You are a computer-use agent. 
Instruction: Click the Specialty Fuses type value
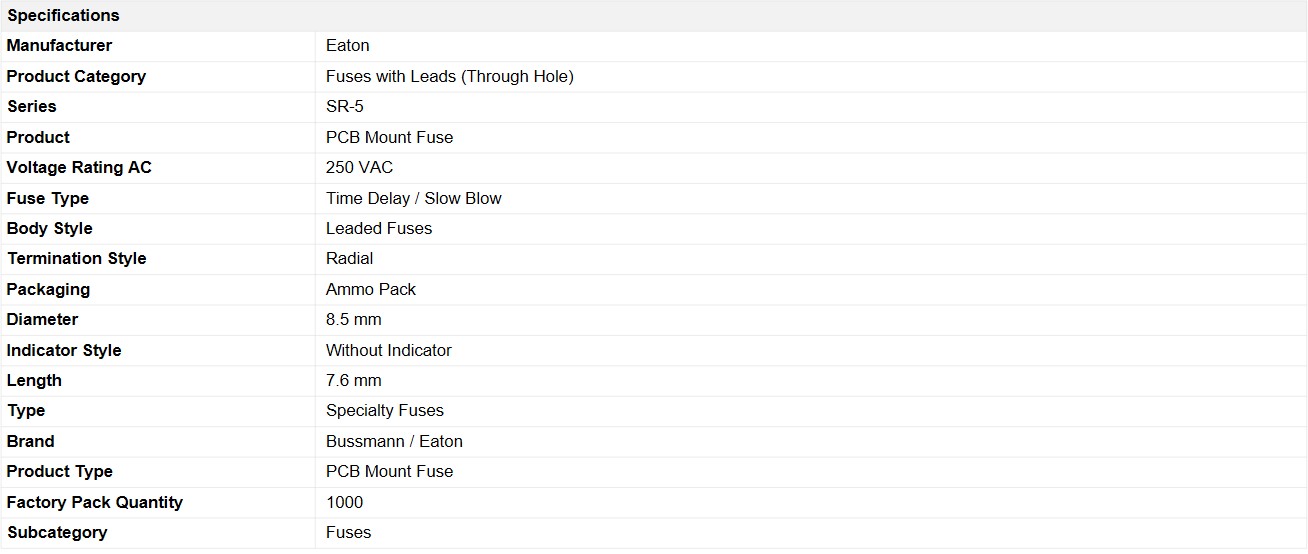[x=385, y=410]
